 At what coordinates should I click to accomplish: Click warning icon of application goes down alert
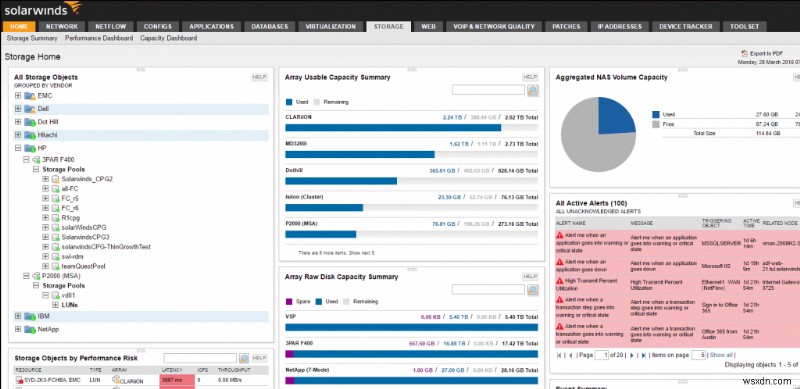[560, 261]
